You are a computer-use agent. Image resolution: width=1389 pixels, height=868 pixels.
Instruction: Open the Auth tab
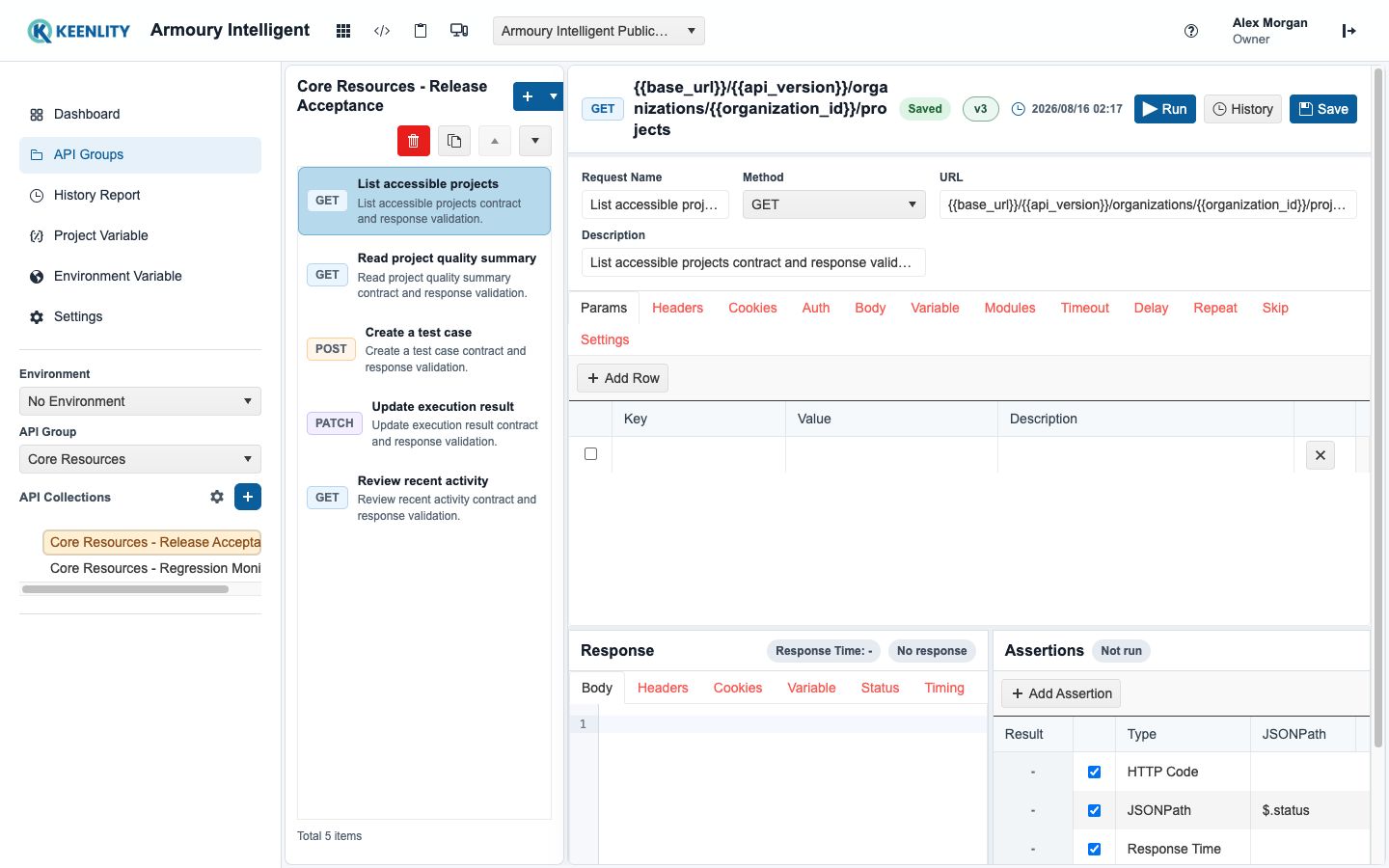coord(816,308)
